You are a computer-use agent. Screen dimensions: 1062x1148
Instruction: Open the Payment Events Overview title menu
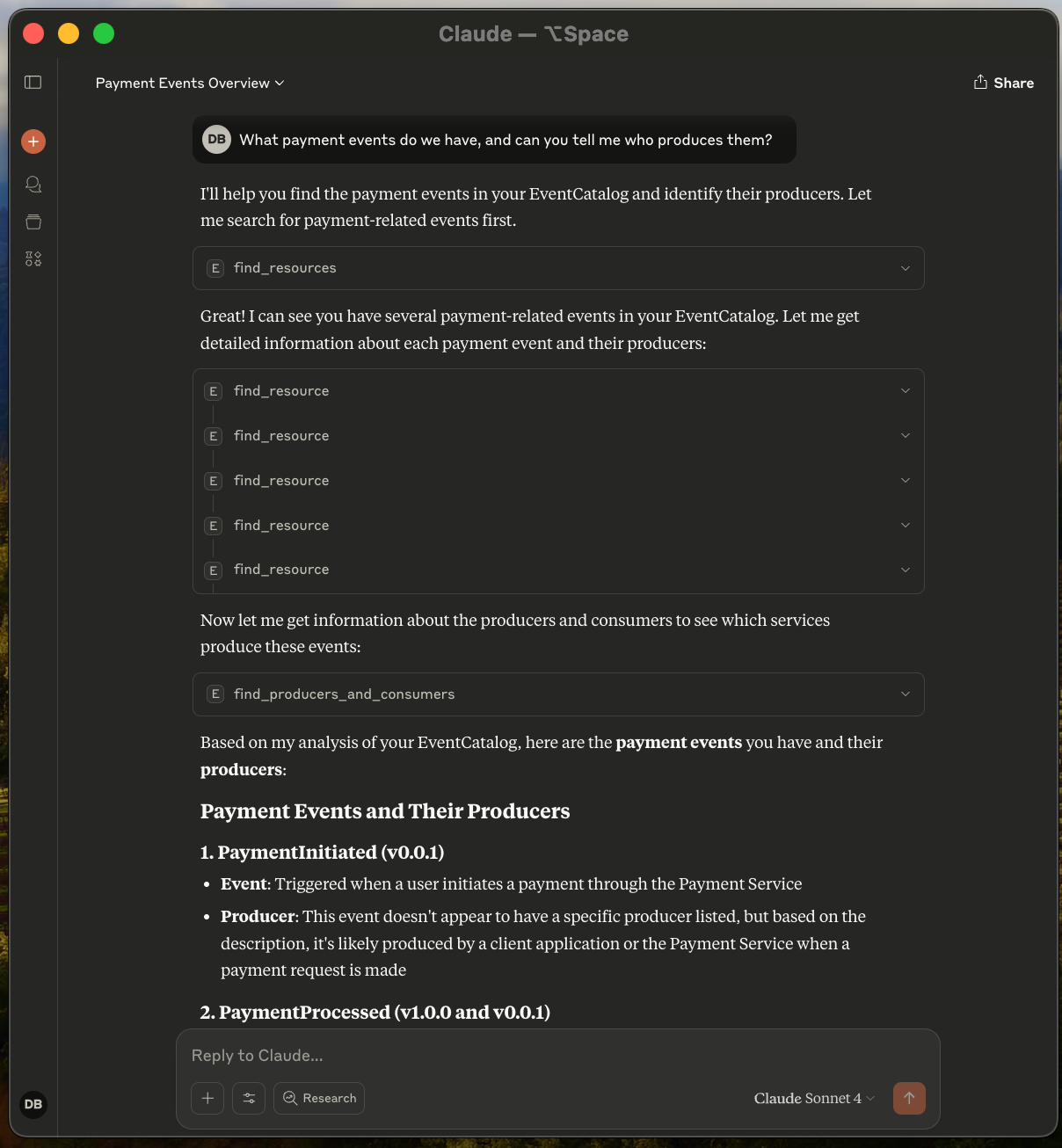pyautogui.click(x=188, y=83)
